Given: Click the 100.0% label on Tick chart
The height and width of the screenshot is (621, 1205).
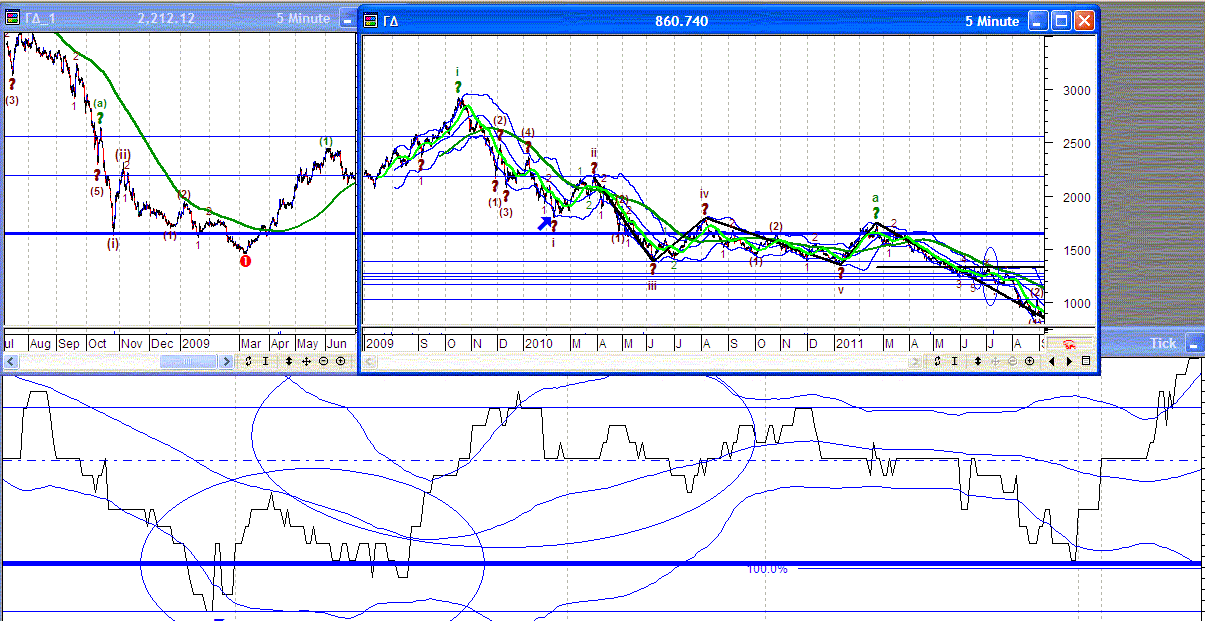Looking at the screenshot, I should 767,569.
